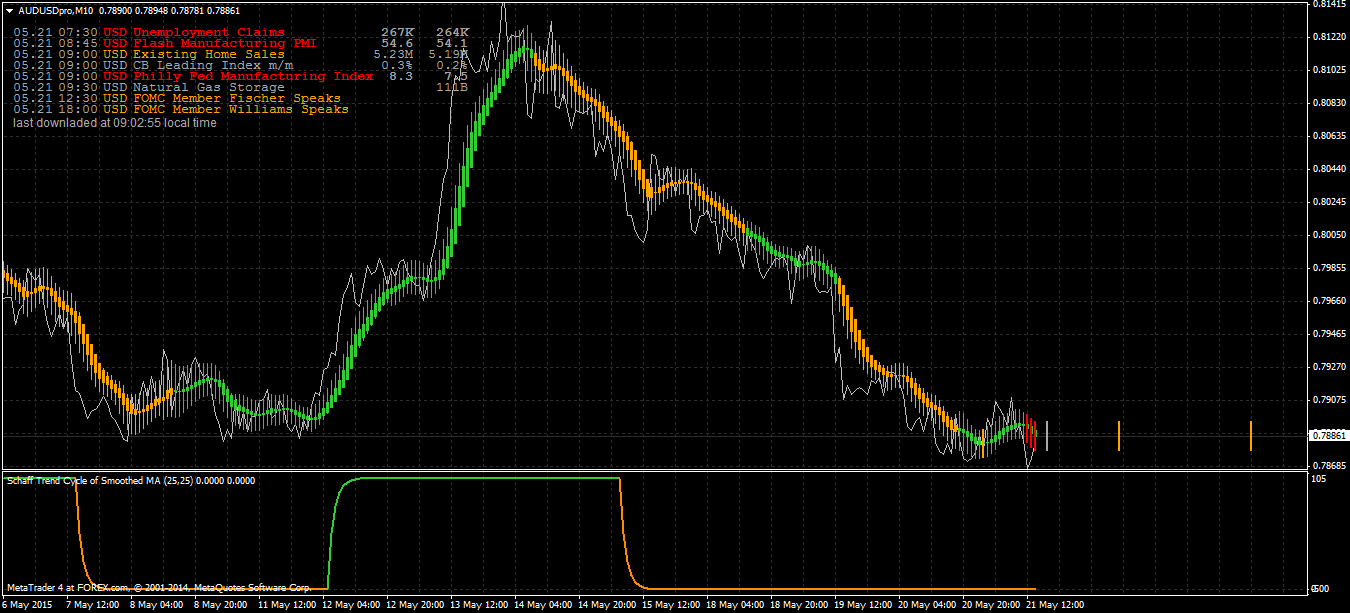This screenshot has width=1350, height=613.
Task: Click the current price tag 0.78861
Action: click(x=1329, y=436)
